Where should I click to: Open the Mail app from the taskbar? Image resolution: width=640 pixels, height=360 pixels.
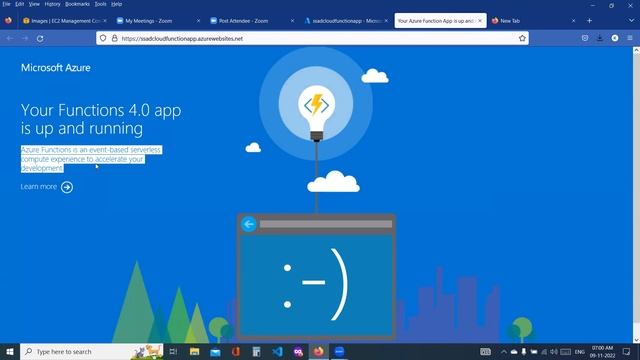coord(215,351)
